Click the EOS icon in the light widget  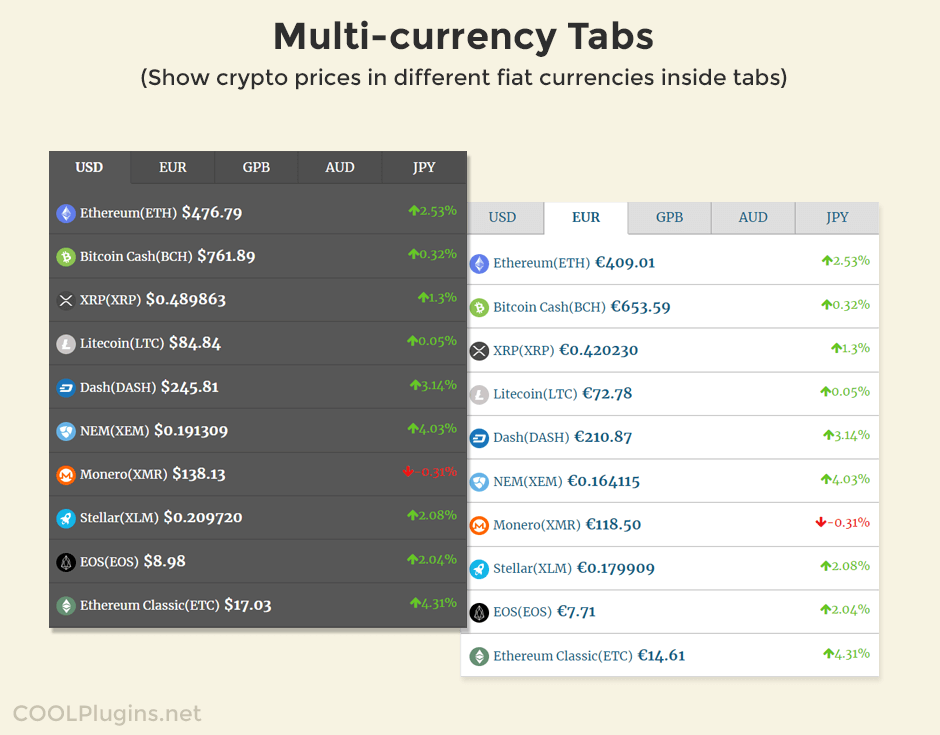pyautogui.click(x=479, y=612)
